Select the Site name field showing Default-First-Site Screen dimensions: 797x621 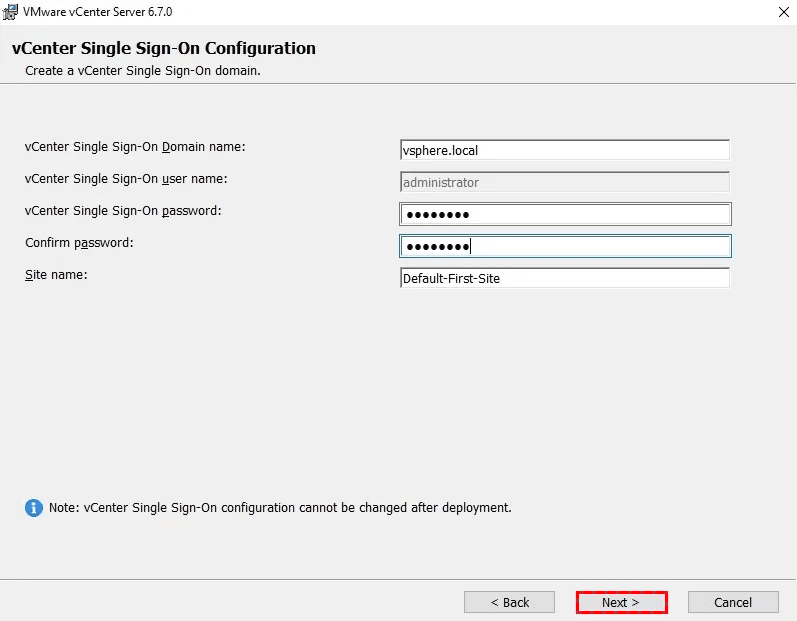coord(564,278)
